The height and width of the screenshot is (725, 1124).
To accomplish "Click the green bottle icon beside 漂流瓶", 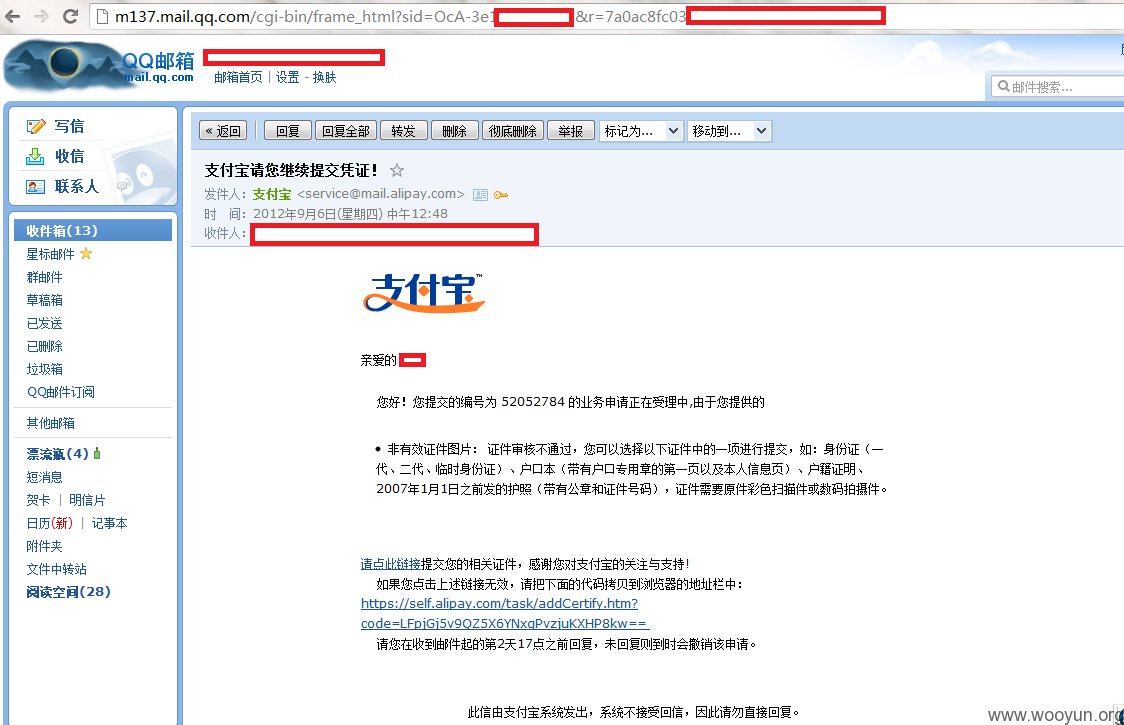I will coord(97,453).
